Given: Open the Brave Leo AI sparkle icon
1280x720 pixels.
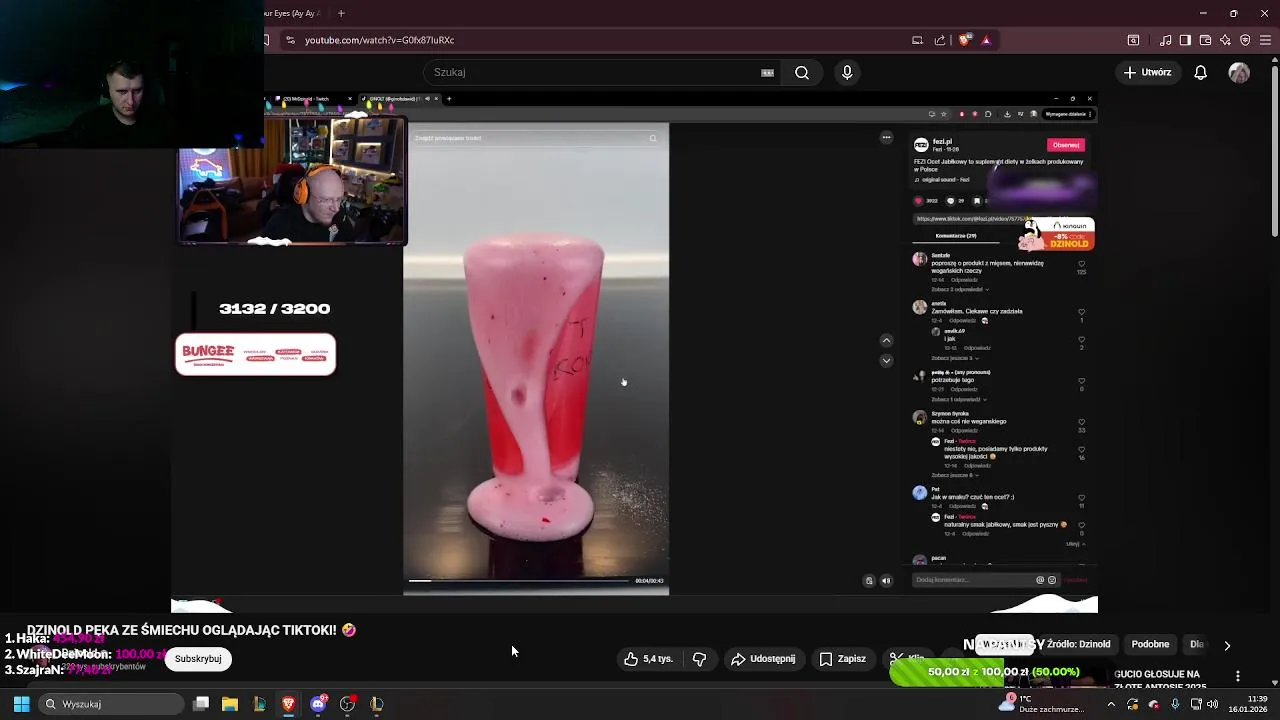Looking at the screenshot, I should coord(1225,40).
